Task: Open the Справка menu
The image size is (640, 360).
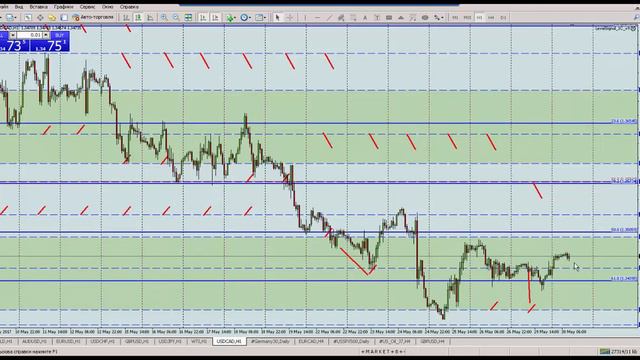Action: pyautogui.click(x=129, y=7)
